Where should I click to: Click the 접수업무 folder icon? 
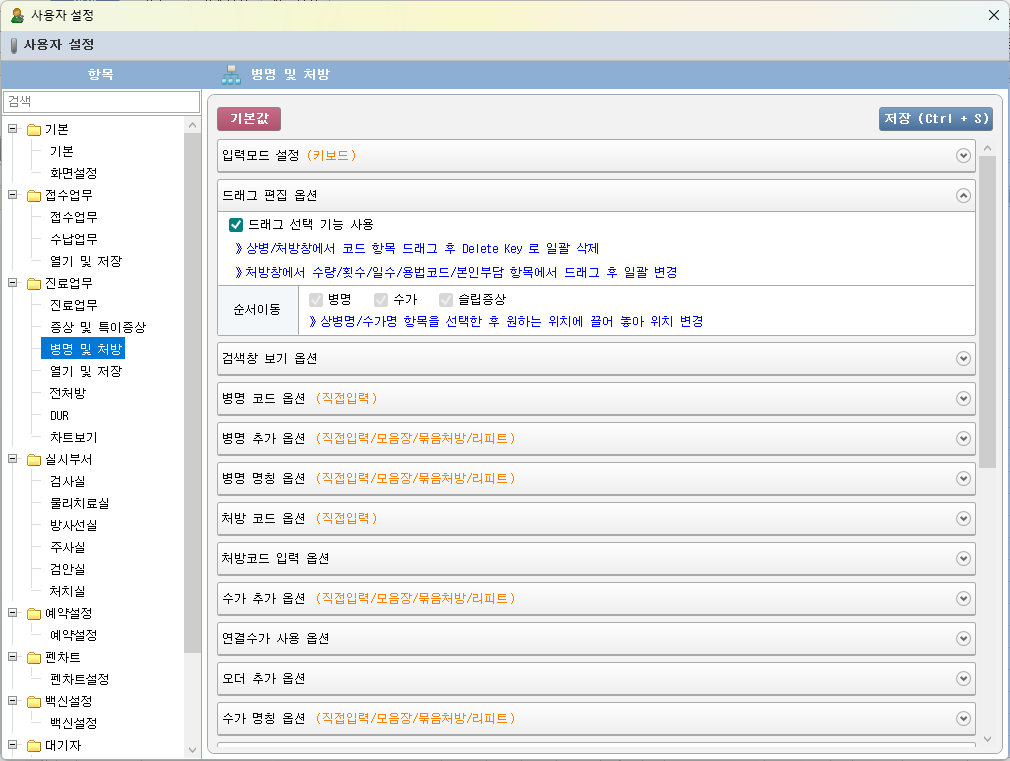pos(34,195)
